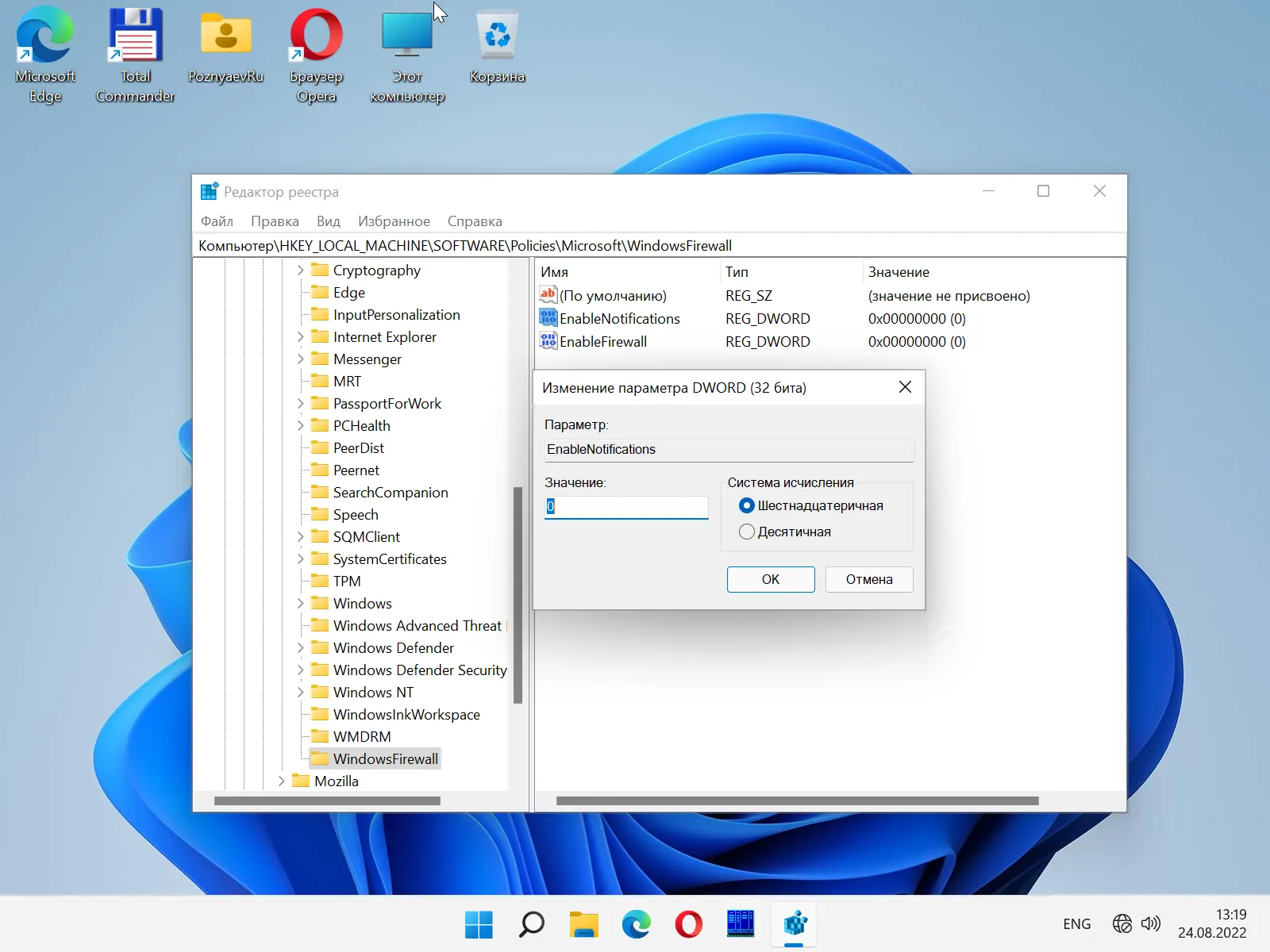Click the Отмена button
Image resolution: width=1270 pixels, height=952 pixels.
click(x=868, y=579)
